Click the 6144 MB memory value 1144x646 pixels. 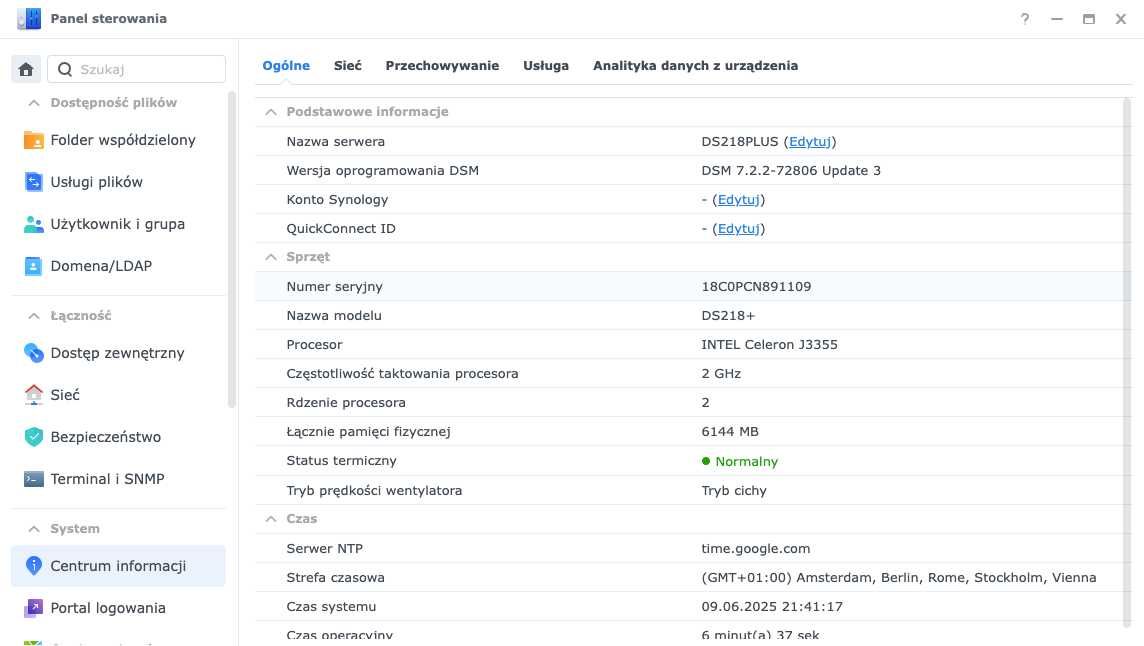tap(730, 432)
